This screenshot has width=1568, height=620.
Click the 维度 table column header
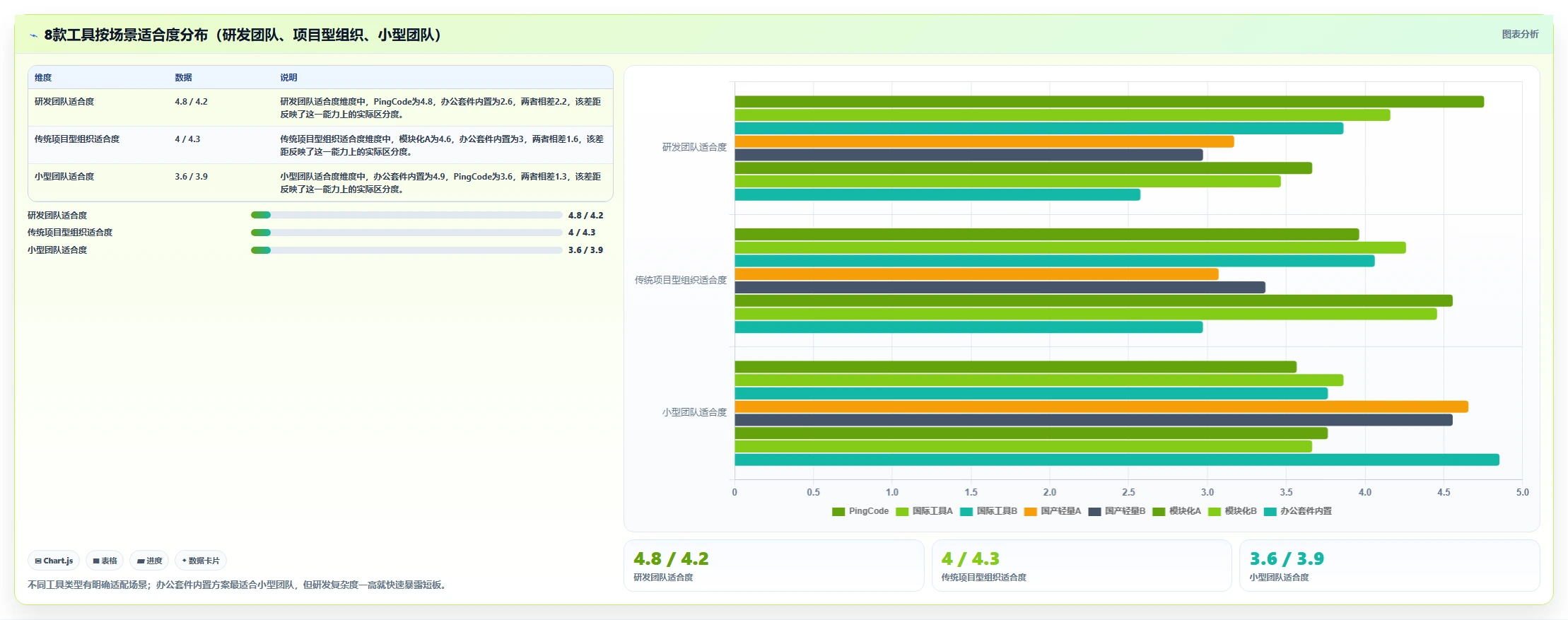43,78
